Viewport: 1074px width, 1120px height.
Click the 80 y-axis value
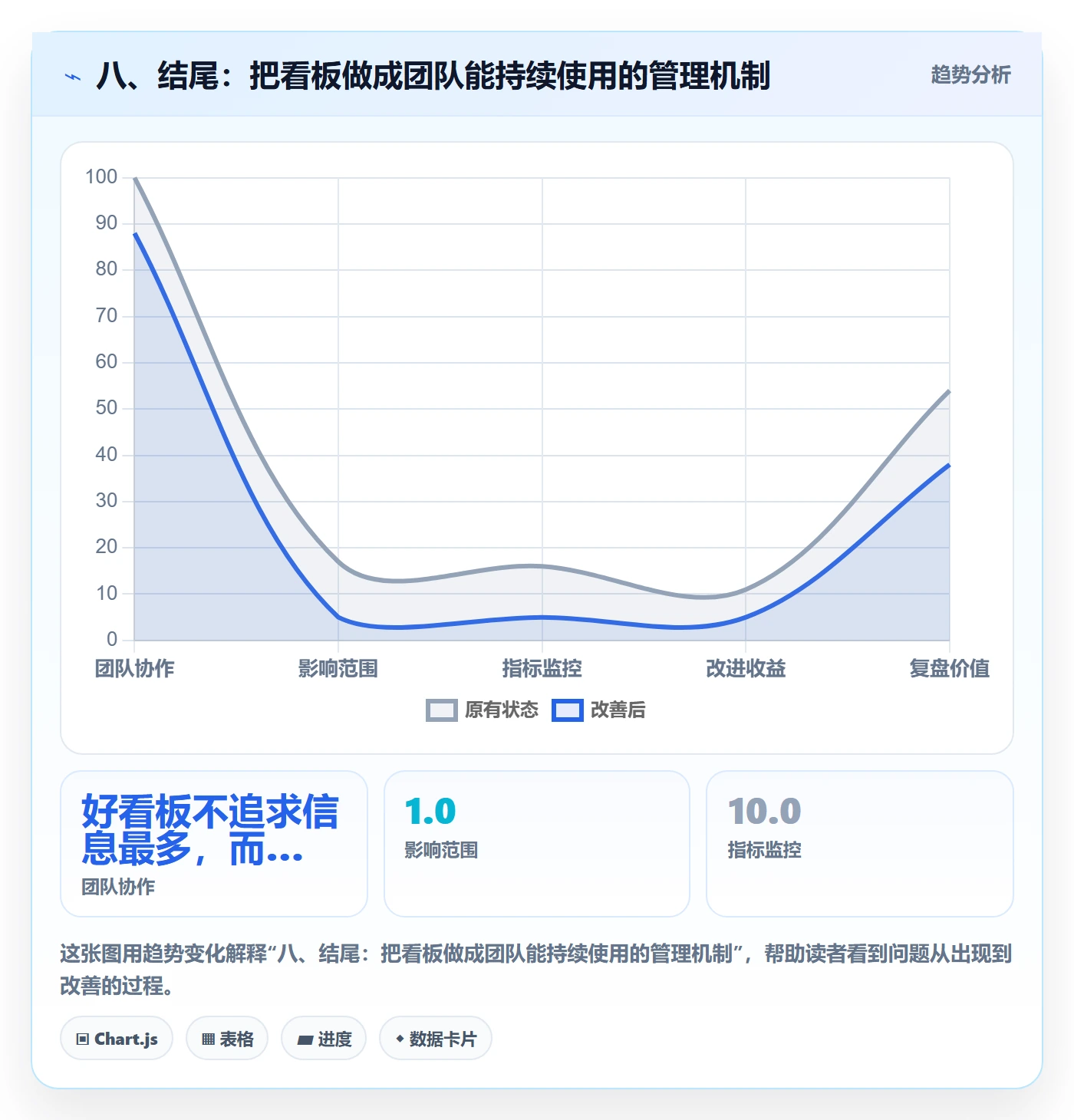point(107,269)
